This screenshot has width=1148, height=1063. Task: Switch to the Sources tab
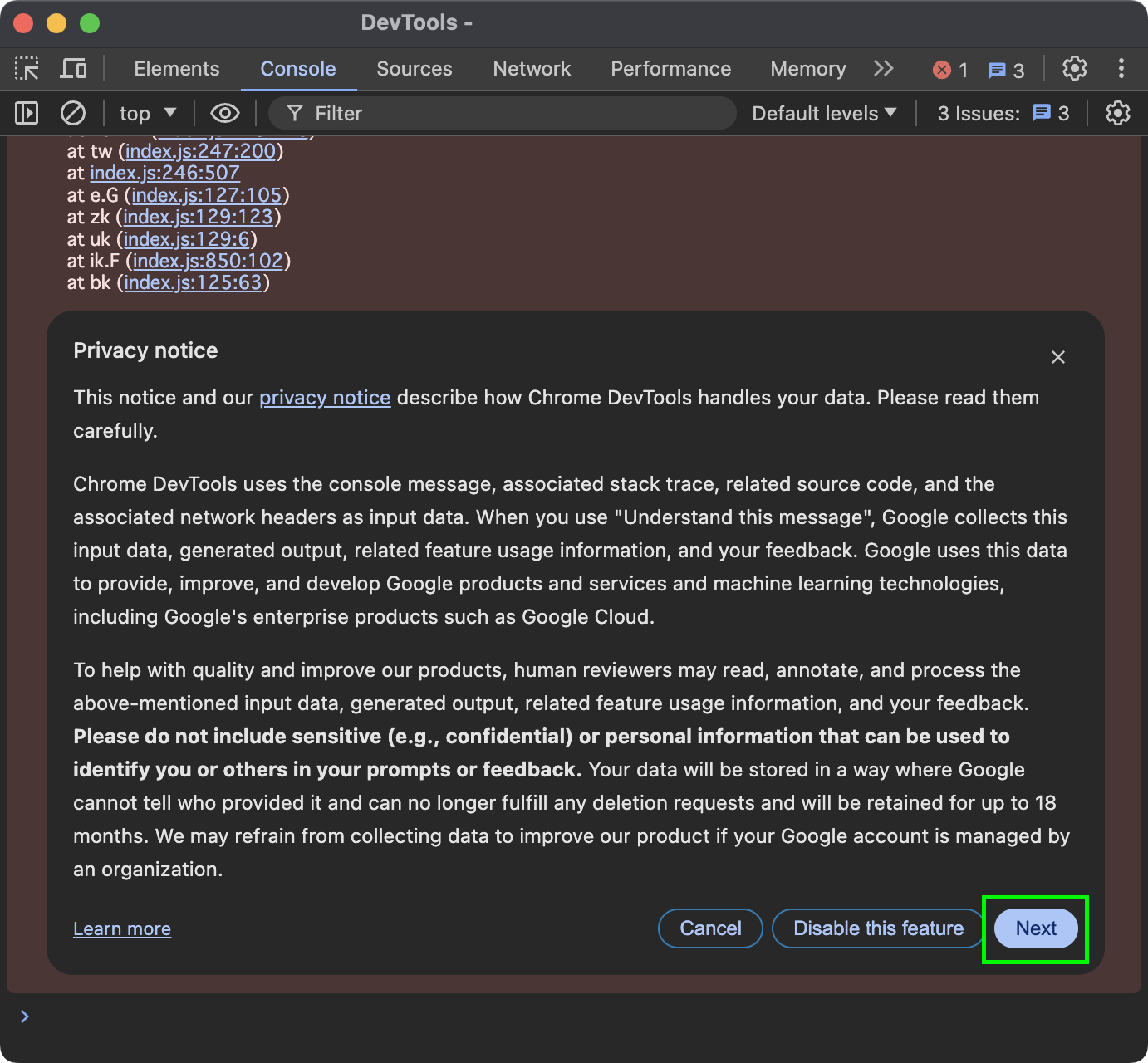tap(415, 69)
